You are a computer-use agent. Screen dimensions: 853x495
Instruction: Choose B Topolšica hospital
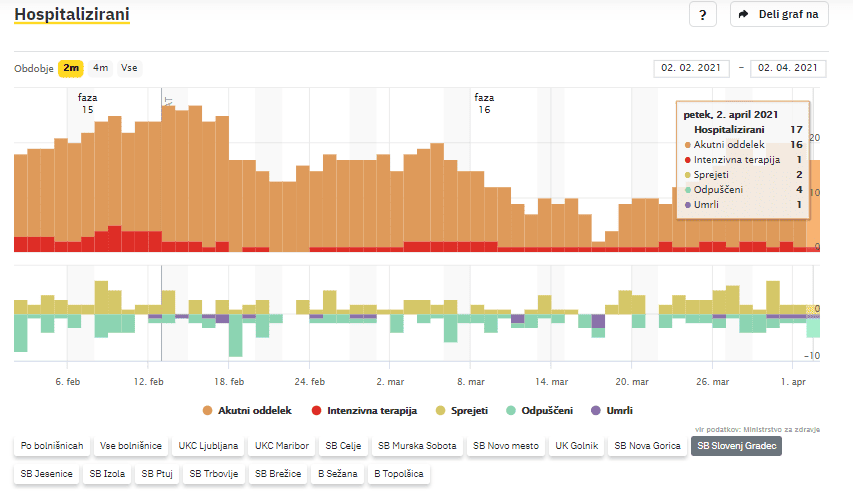pos(399,474)
